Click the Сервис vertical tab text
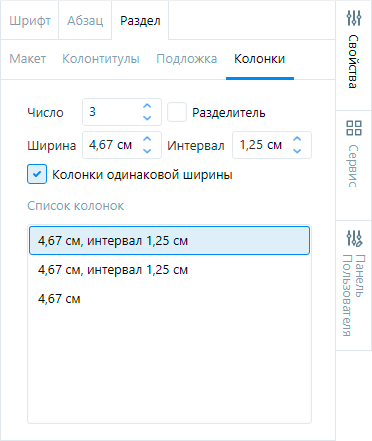Screen dimensions: 372x441 (x=354, y=166)
